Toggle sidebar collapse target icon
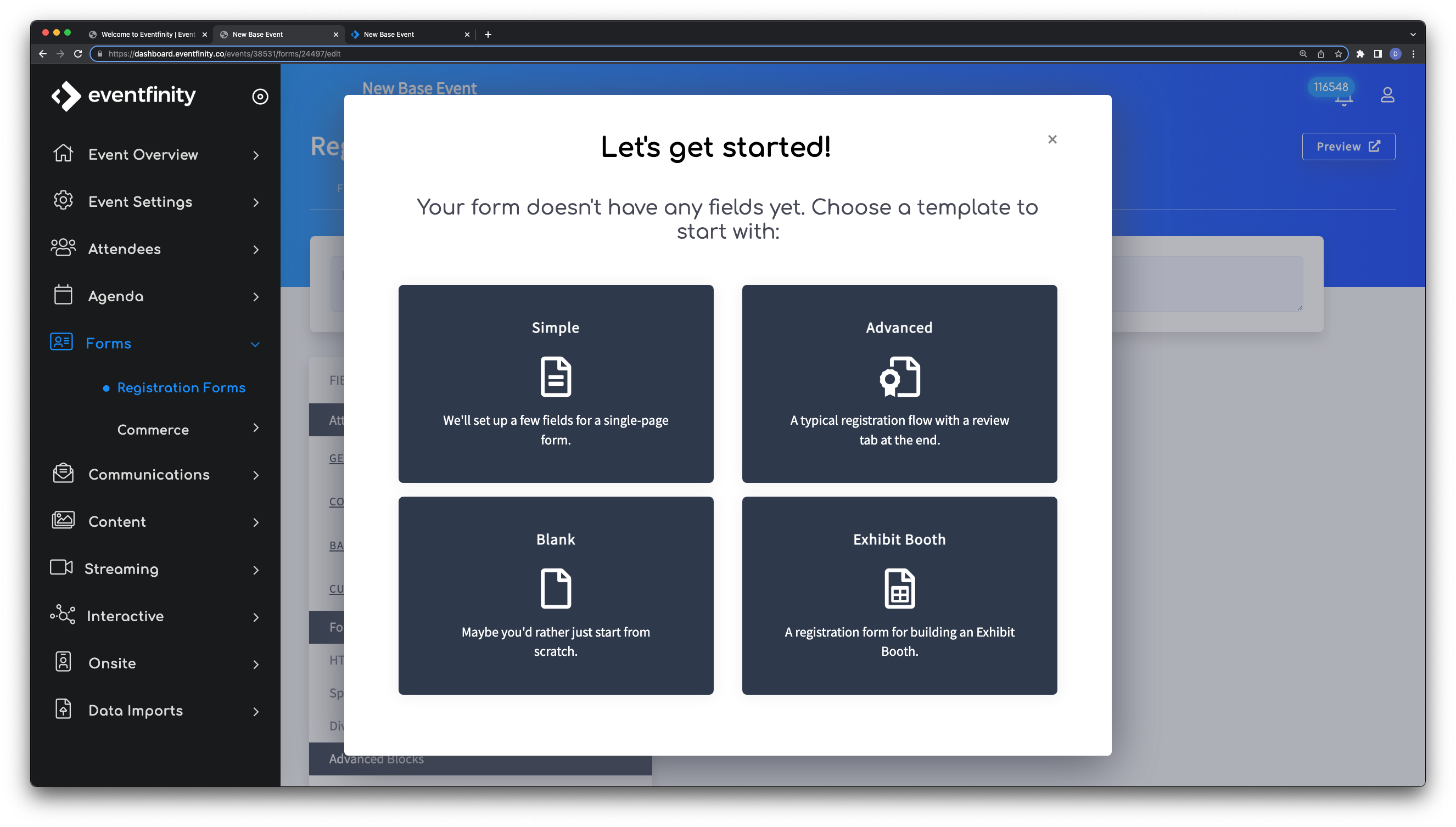This screenshot has width=1456, height=827. pos(260,97)
